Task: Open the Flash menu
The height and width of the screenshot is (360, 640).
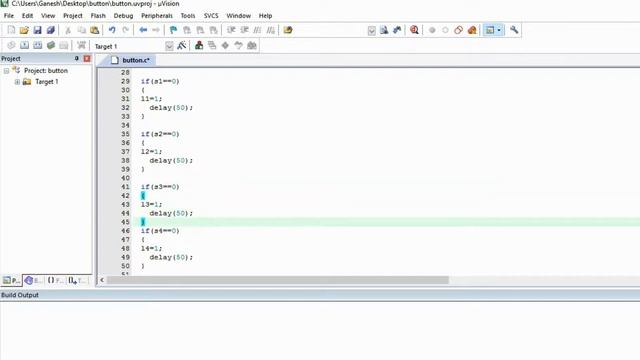Action: pyautogui.click(x=98, y=16)
